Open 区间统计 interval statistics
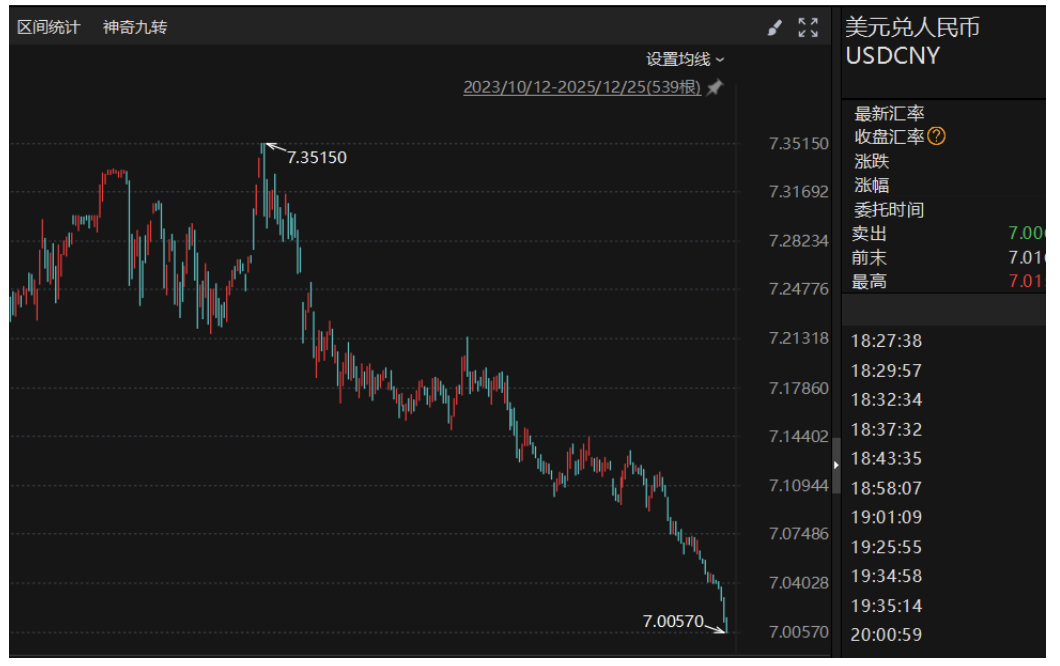 click(48, 27)
